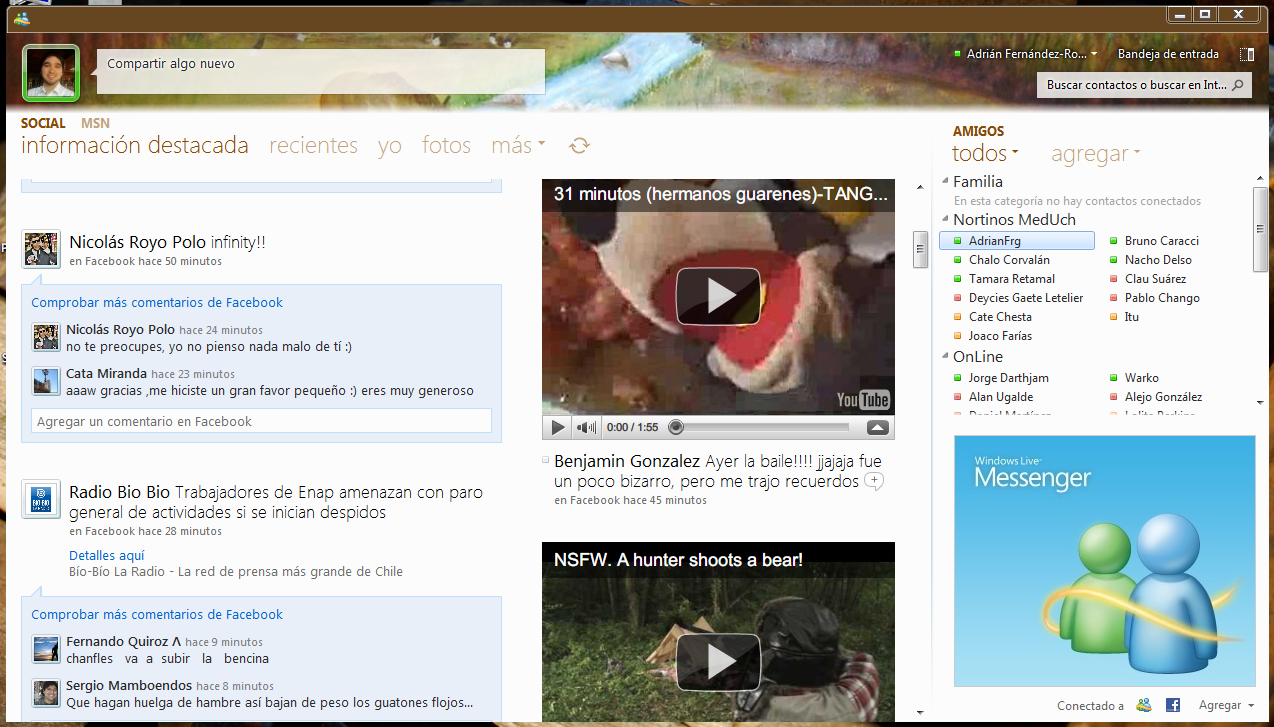Select contact Pablo Chango
Image resolution: width=1274 pixels, height=727 pixels.
click(x=1162, y=298)
